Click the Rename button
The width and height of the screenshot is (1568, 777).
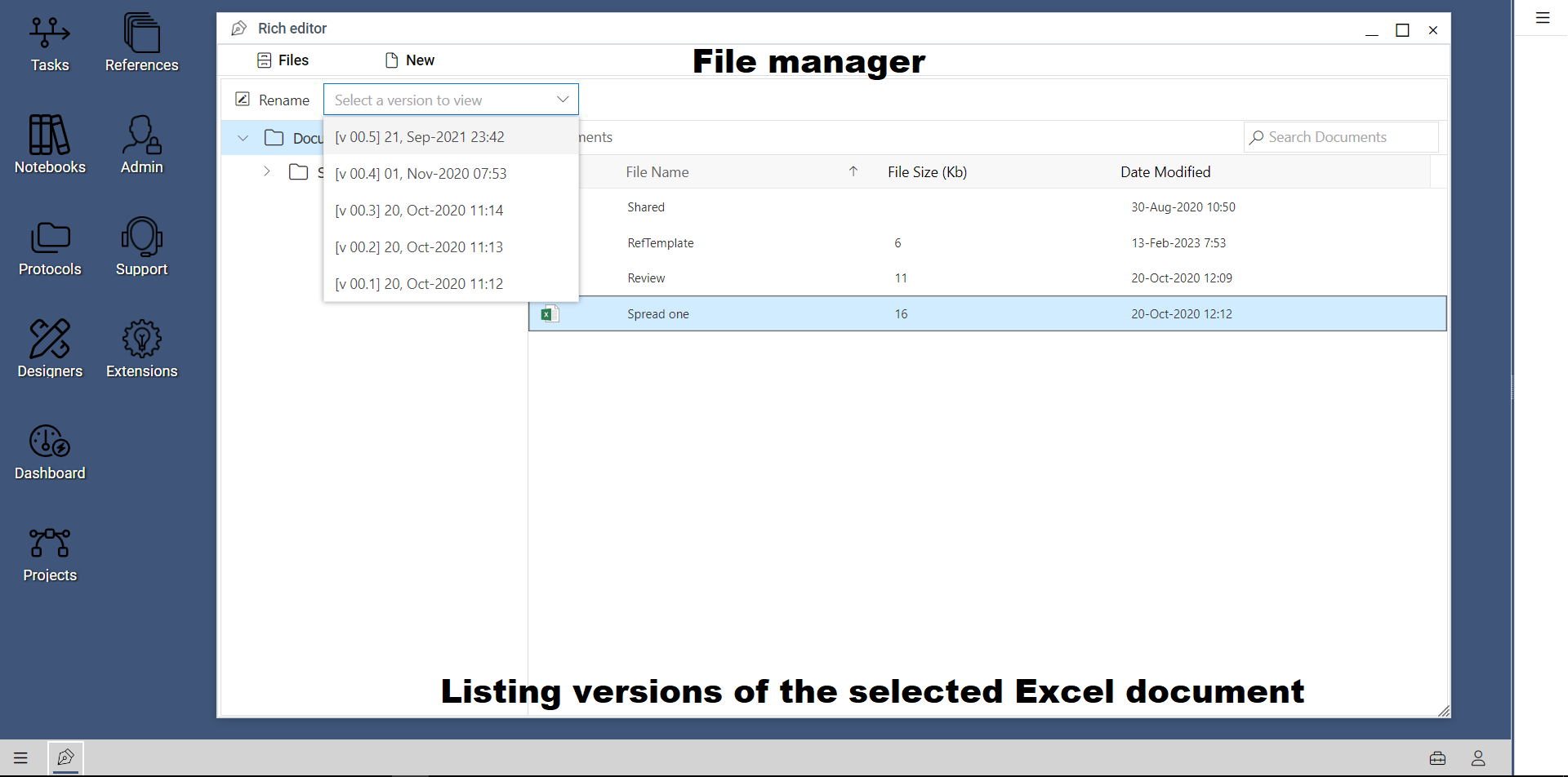pyautogui.click(x=273, y=100)
